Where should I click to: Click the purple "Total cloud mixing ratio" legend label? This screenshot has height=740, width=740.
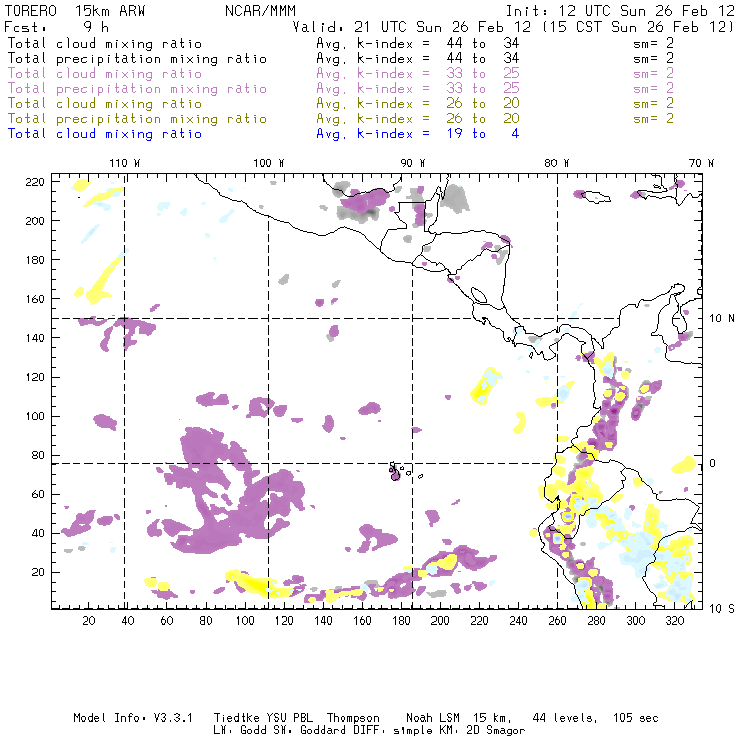(105, 74)
